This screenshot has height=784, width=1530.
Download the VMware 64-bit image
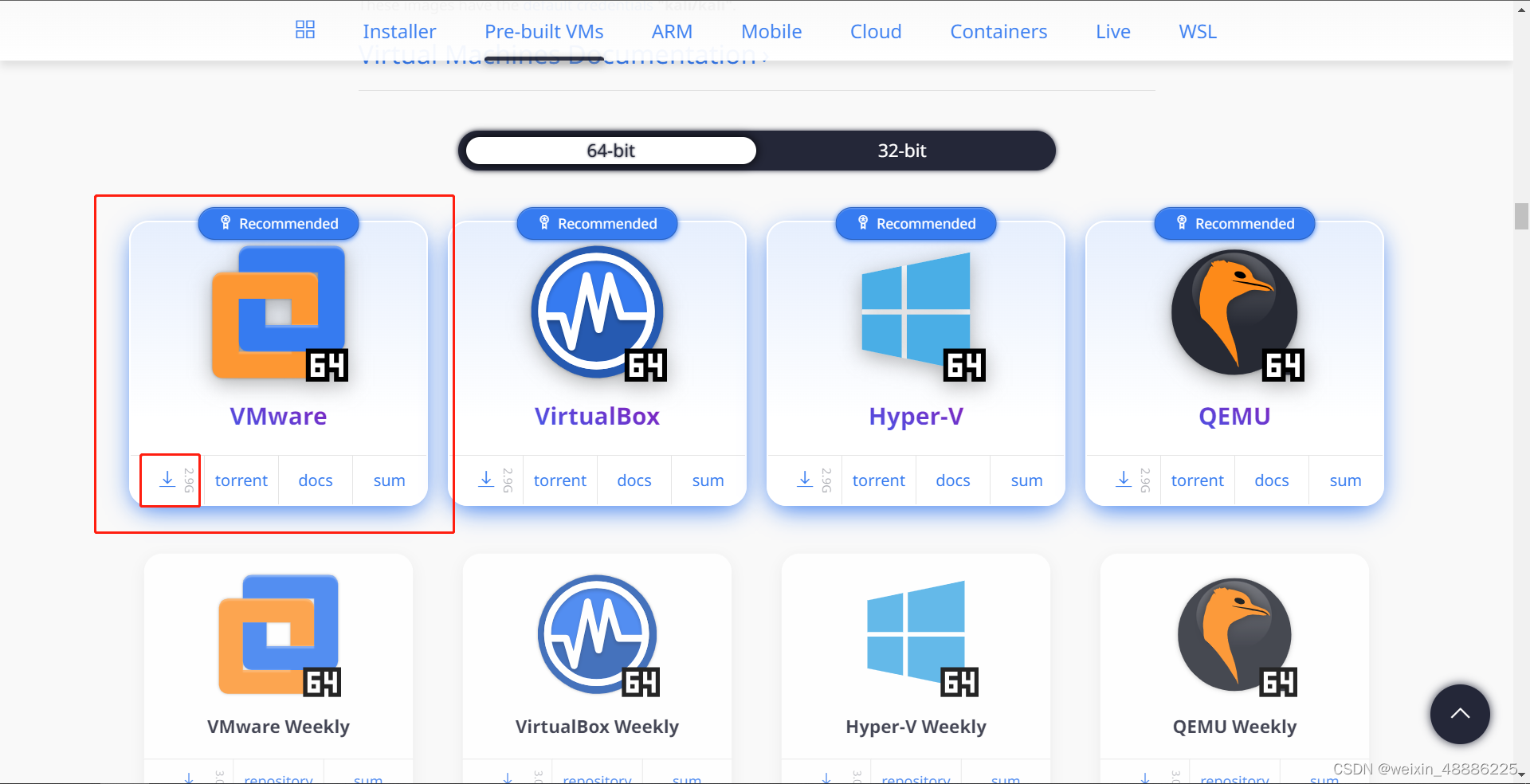point(167,480)
